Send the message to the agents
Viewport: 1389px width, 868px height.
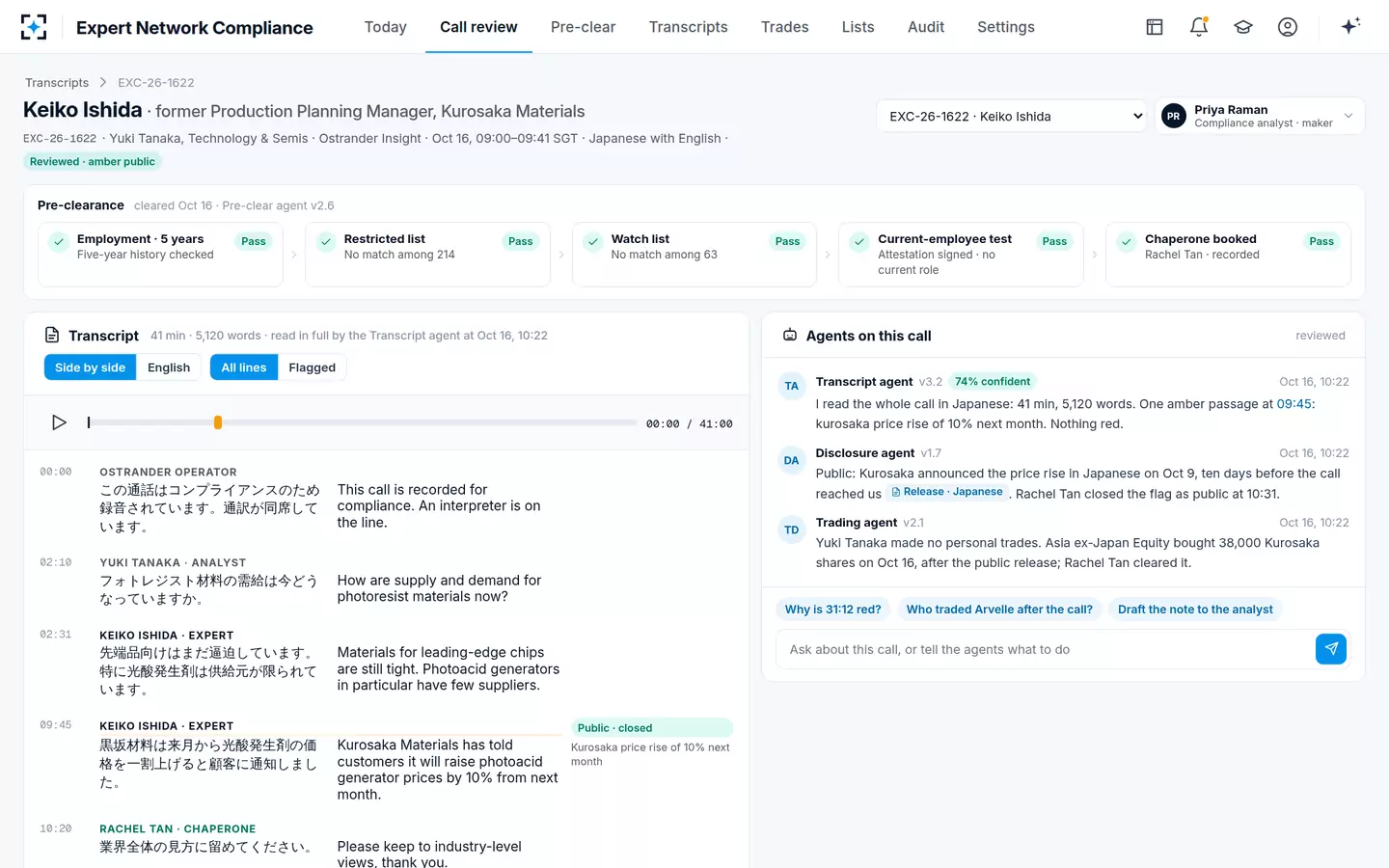click(x=1331, y=649)
